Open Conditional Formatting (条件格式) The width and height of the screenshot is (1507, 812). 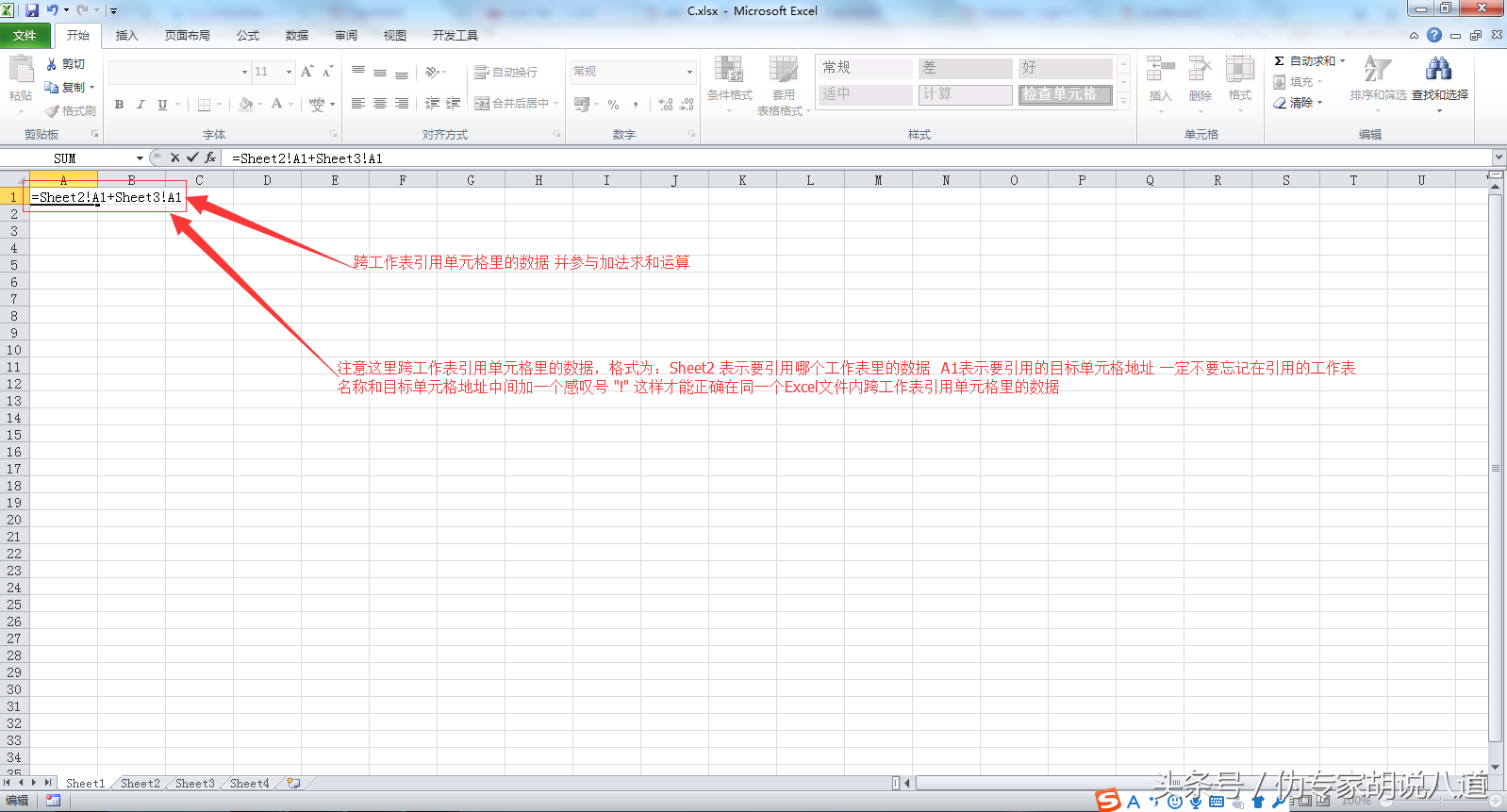pos(730,85)
